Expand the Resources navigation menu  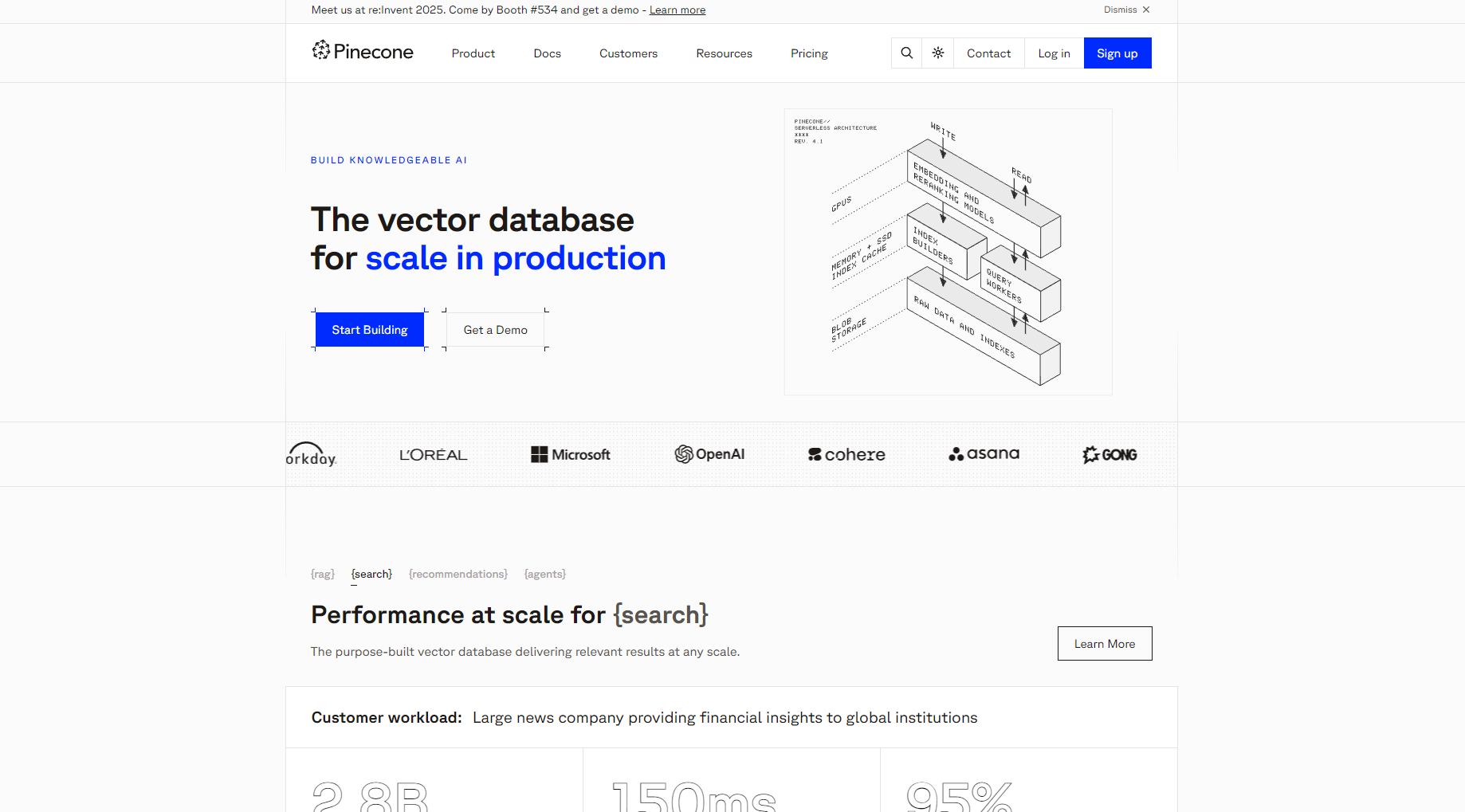724,53
